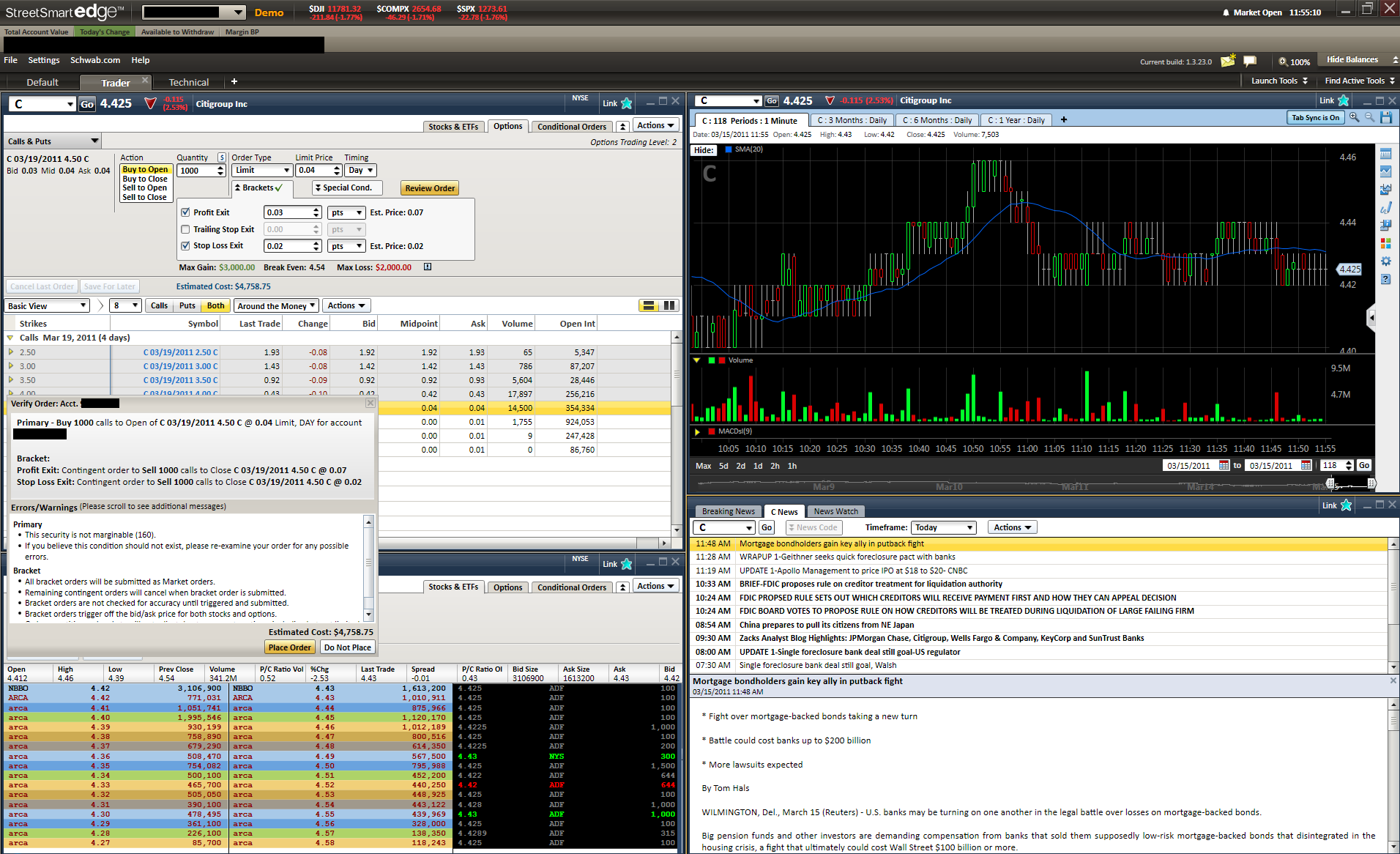The height and width of the screenshot is (854, 1400).
Task: Zoom out on the Citigroup chart
Action: (x=1369, y=118)
